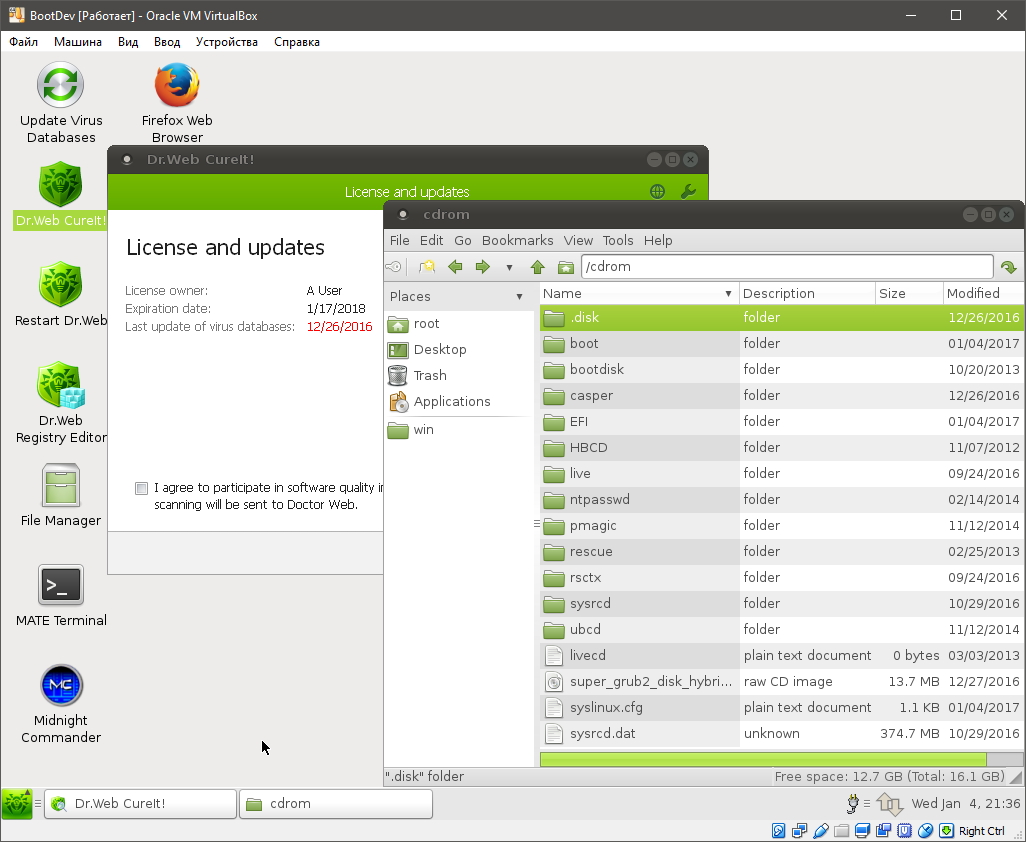Open the Edit menu in cdrom
Viewport: 1026px width, 842px height.
(431, 240)
